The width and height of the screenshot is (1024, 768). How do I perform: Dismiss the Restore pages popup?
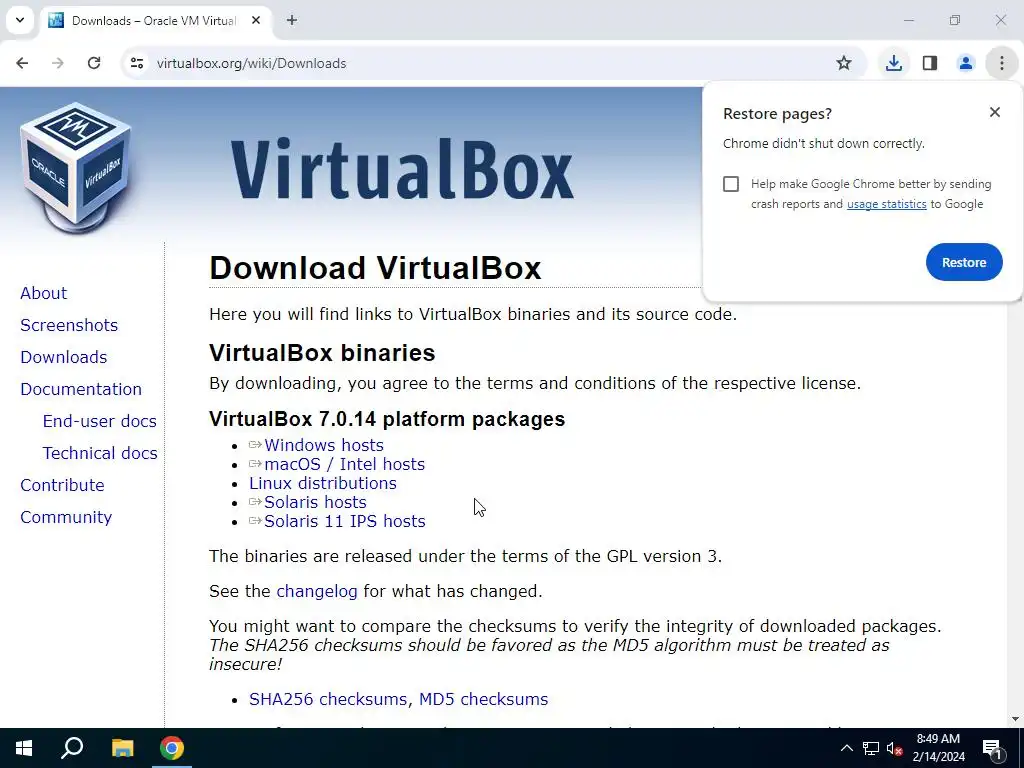(x=995, y=112)
